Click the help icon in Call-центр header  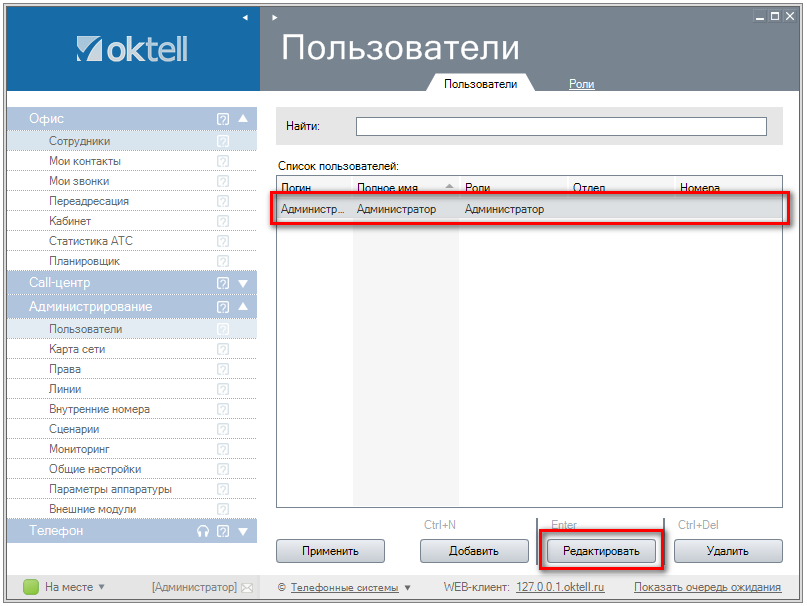223,283
